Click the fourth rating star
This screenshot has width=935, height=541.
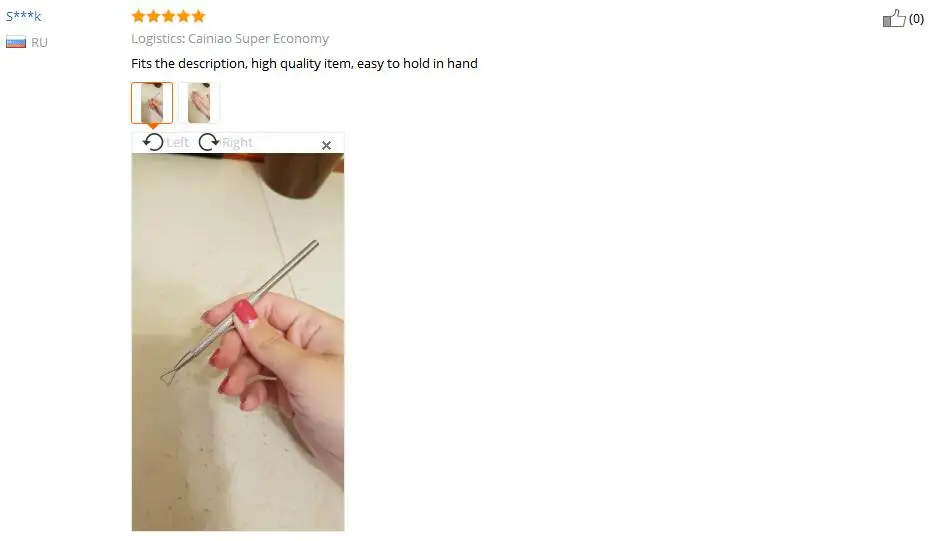tap(184, 16)
